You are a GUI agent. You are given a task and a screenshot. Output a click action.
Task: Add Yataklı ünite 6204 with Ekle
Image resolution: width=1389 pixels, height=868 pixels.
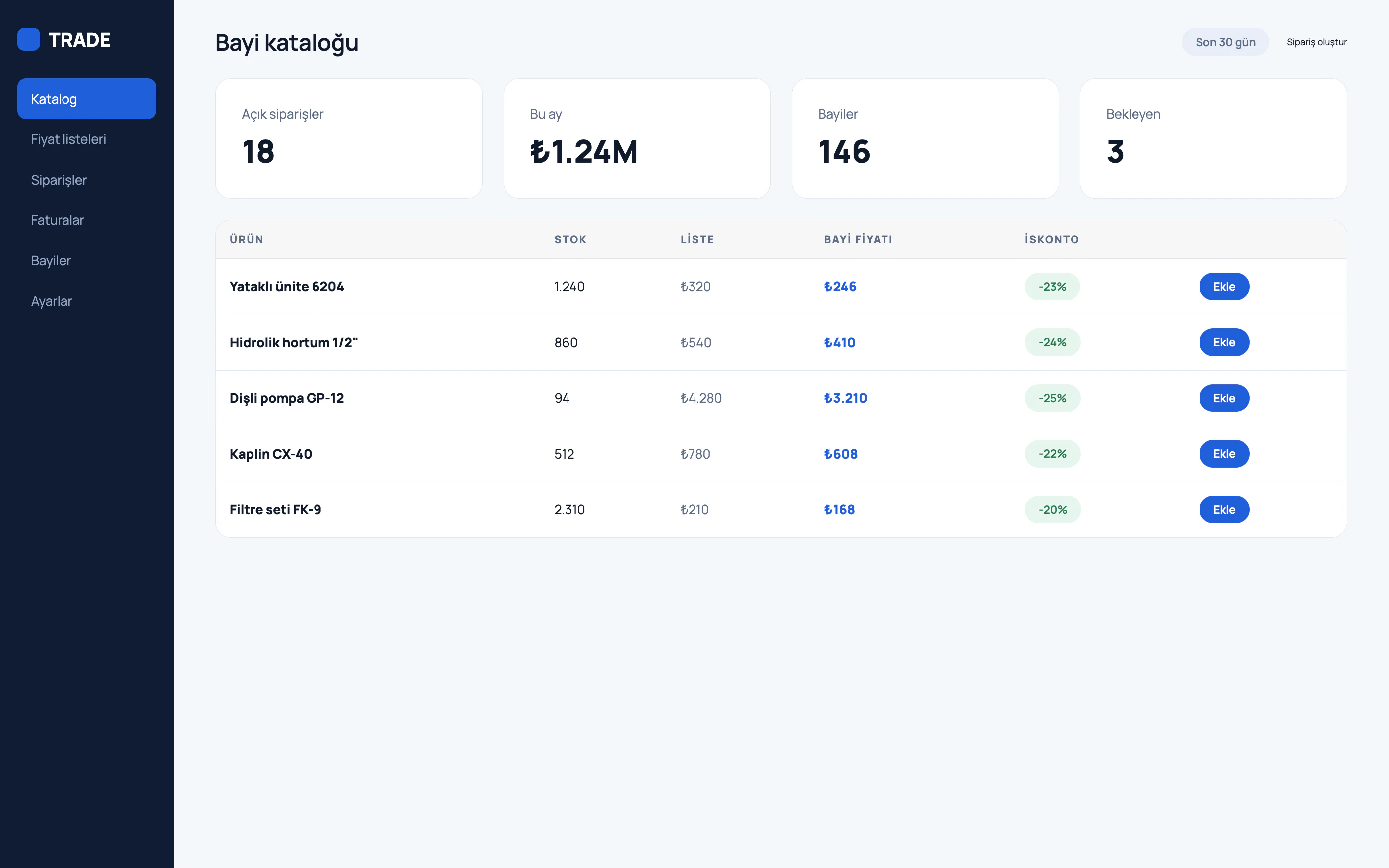pos(1224,287)
